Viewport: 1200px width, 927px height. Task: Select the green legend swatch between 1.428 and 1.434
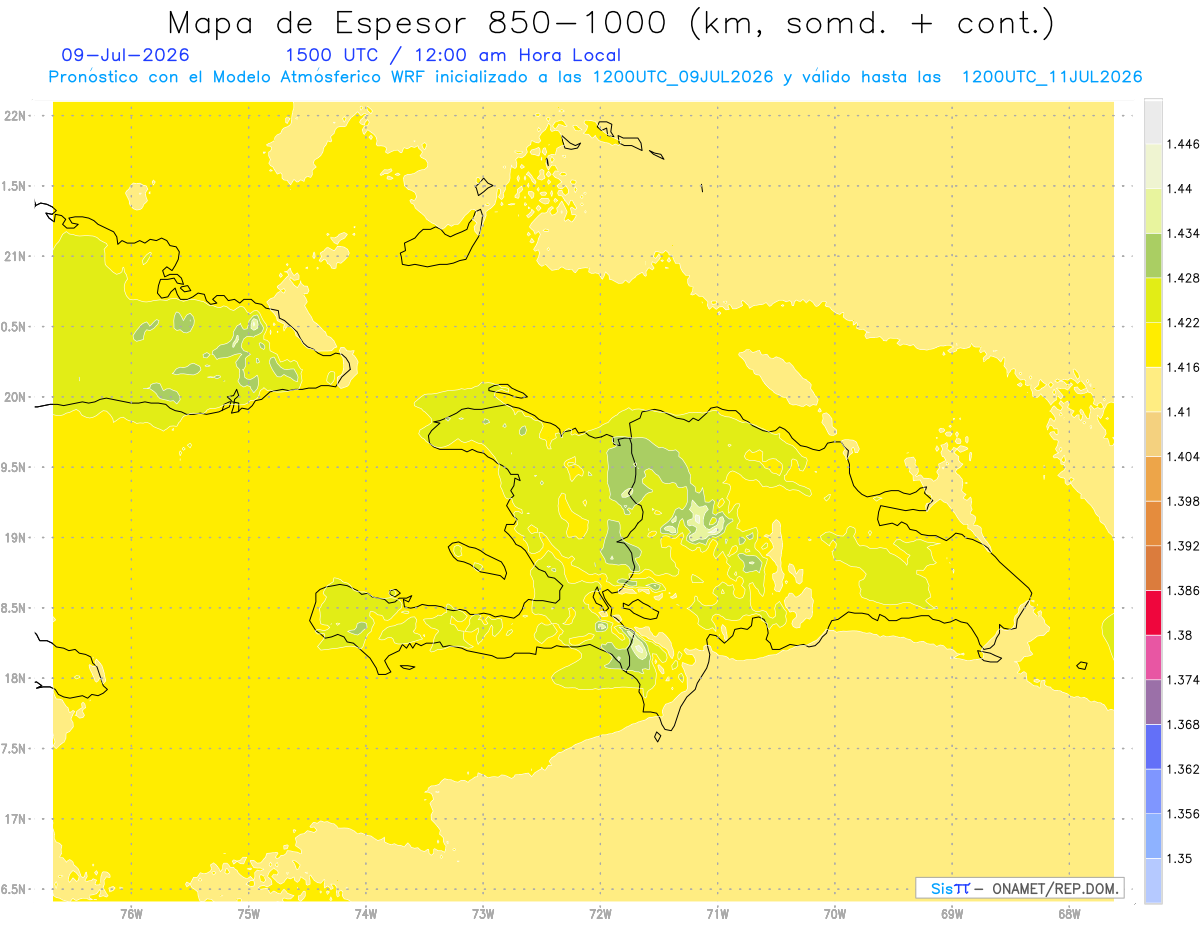pyautogui.click(x=1153, y=255)
